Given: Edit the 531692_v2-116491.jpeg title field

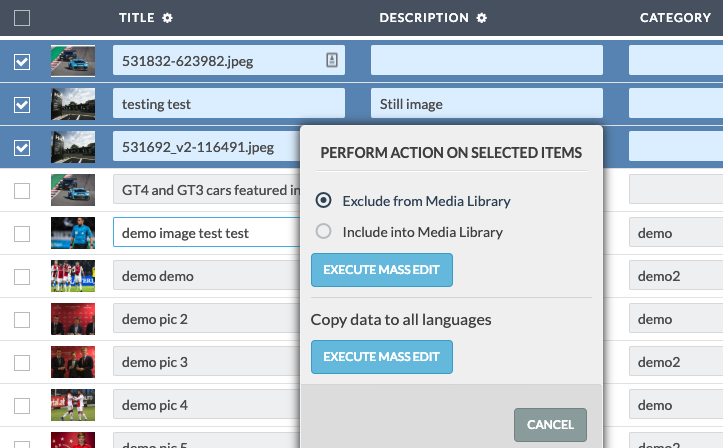Looking at the screenshot, I should 207,147.
